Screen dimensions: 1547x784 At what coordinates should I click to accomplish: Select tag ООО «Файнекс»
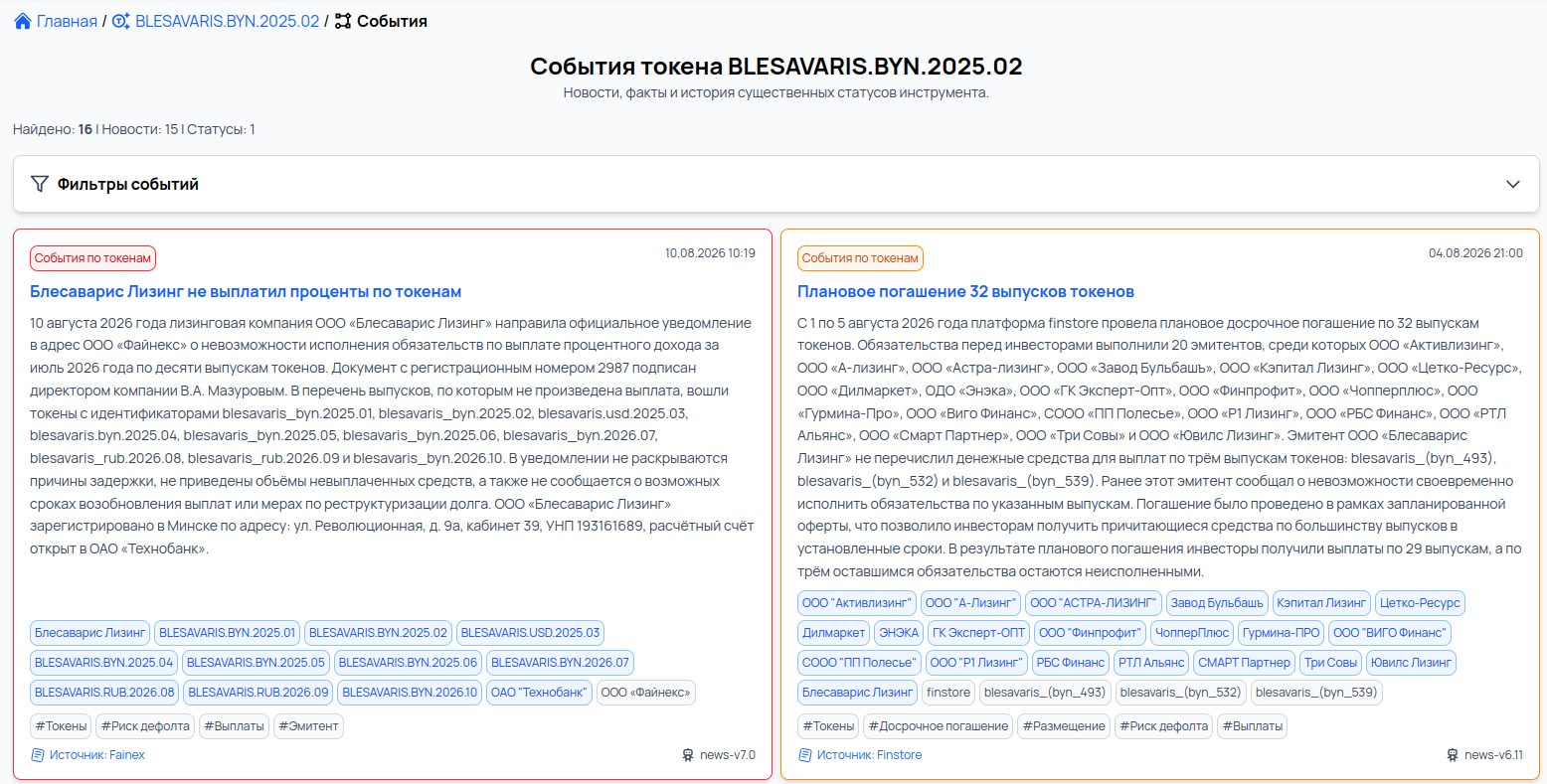pos(645,693)
